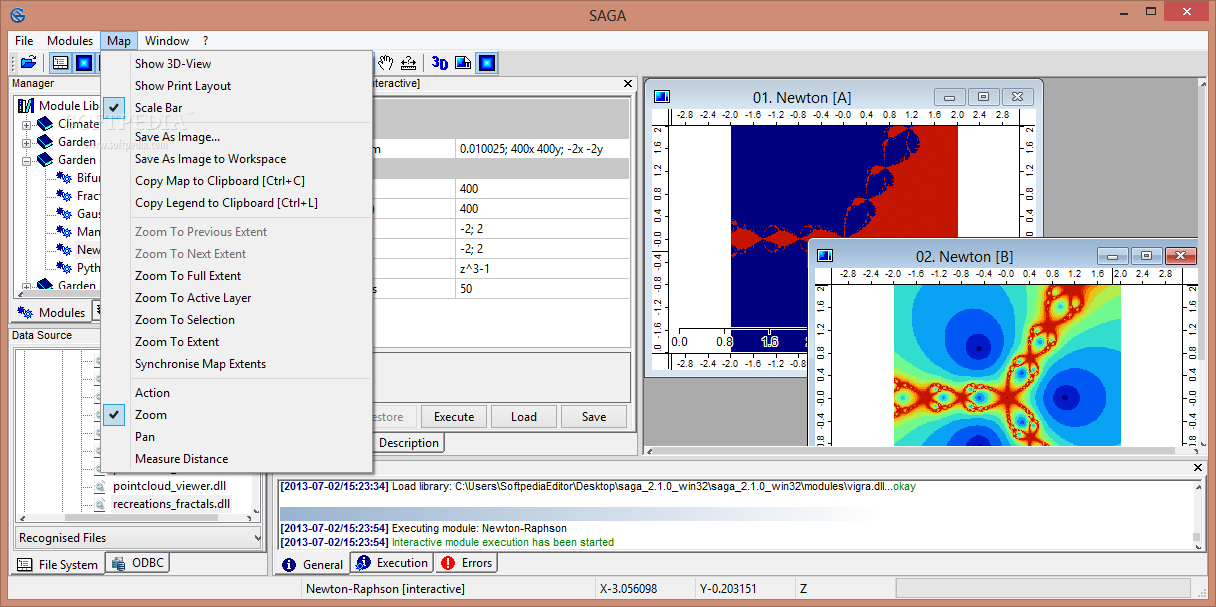Image resolution: width=1216 pixels, height=607 pixels.
Task: Close the messages panel with its X
Action: (1199, 468)
